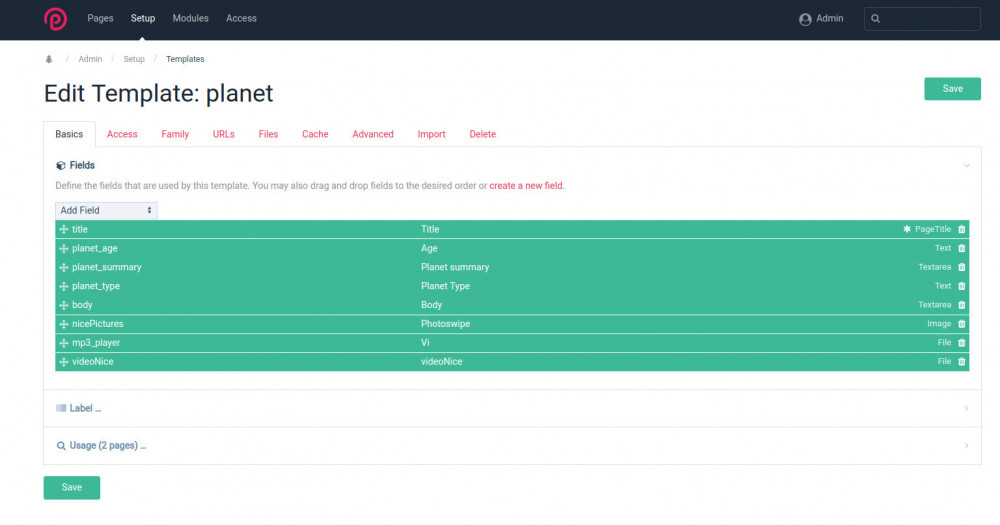The image size is (1000, 525).
Task: Remove videoNice field using its trash icon
Action: [x=962, y=362]
